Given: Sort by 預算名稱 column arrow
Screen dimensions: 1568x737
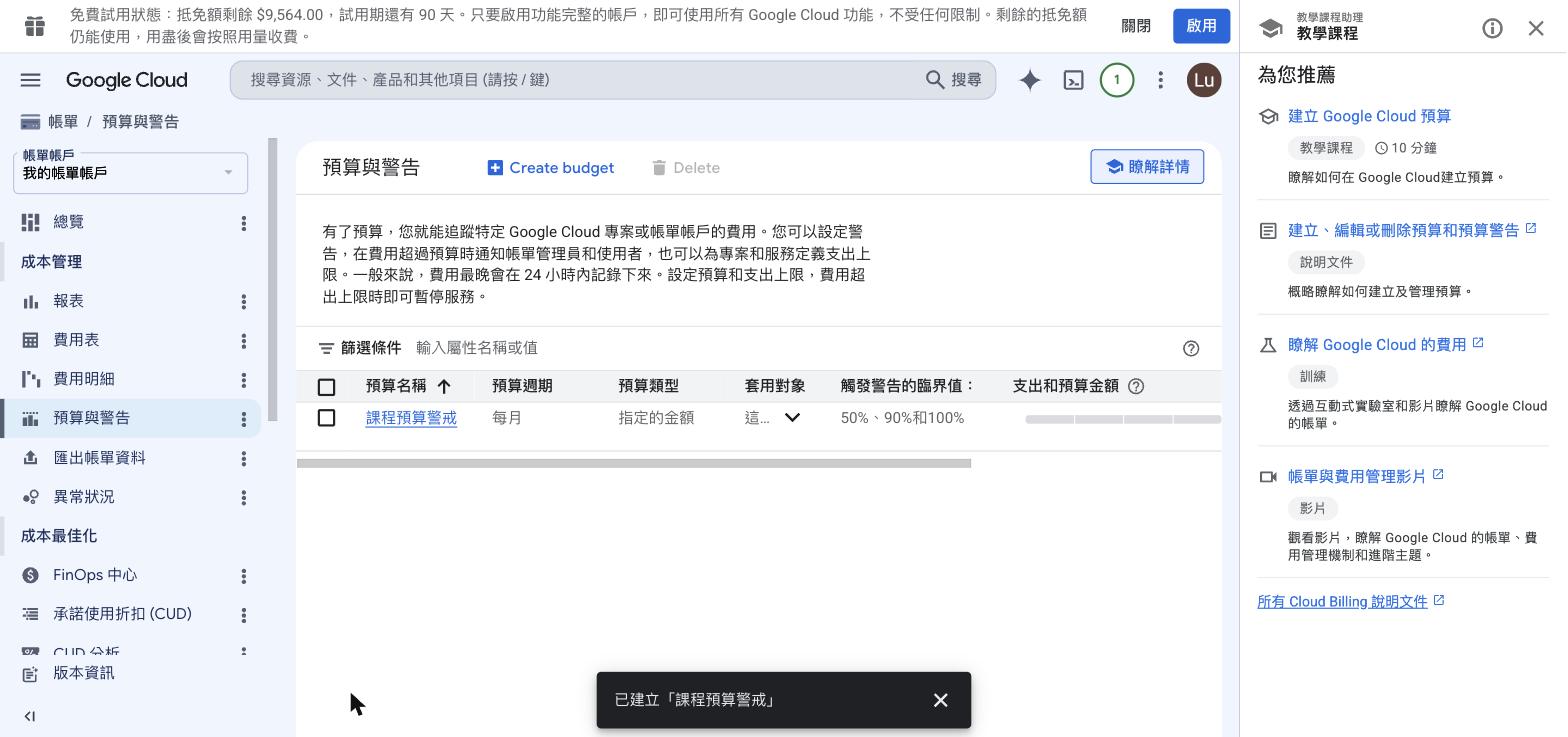Looking at the screenshot, I should pyautogui.click(x=443, y=386).
